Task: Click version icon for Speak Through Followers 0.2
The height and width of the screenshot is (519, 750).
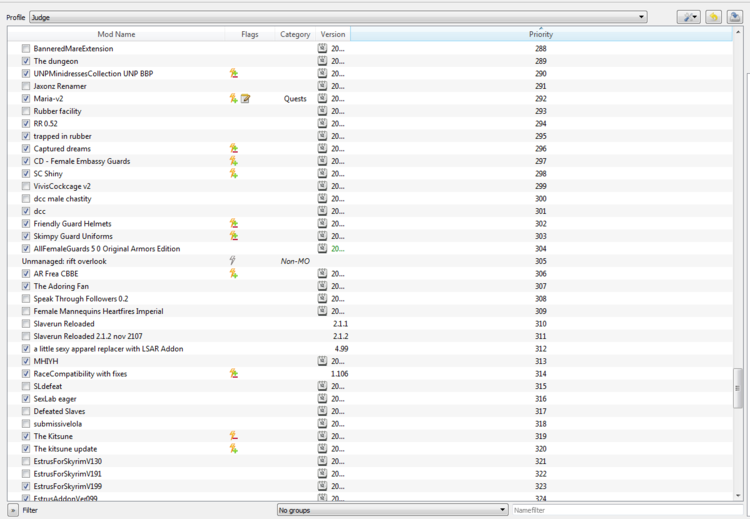Action: pyautogui.click(x=322, y=298)
